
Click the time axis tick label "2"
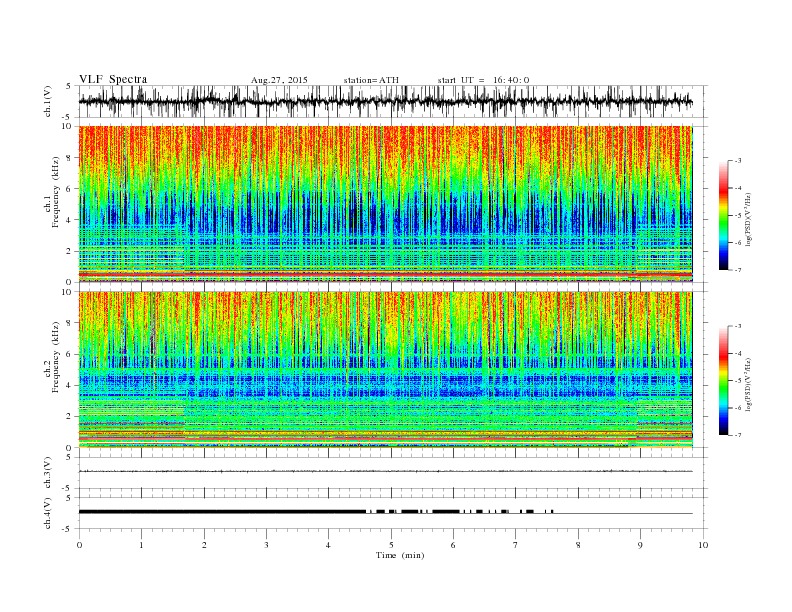click(204, 545)
